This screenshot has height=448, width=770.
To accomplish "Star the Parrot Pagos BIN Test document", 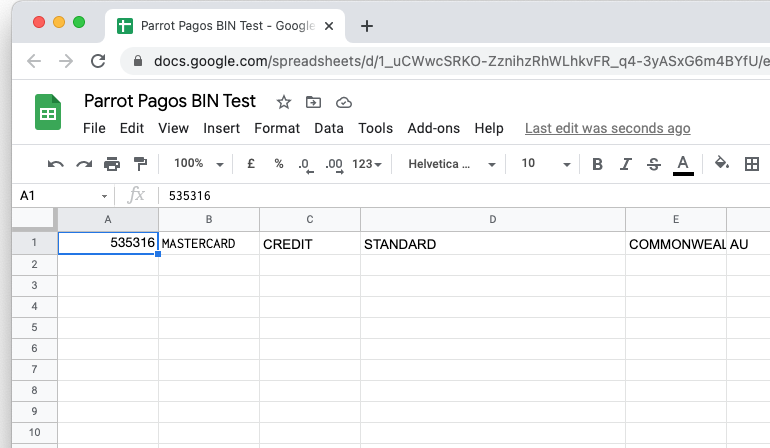I will pos(283,102).
